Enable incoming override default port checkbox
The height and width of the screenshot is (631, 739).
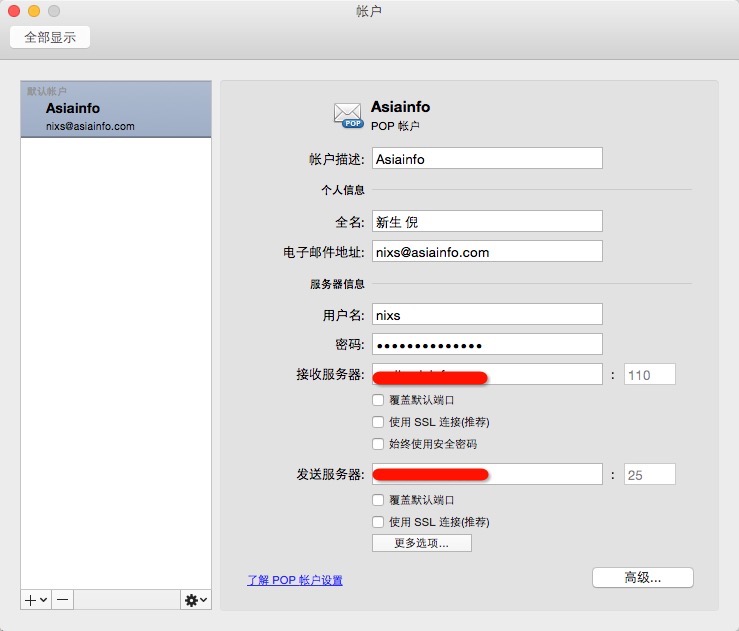pyautogui.click(x=378, y=400)
